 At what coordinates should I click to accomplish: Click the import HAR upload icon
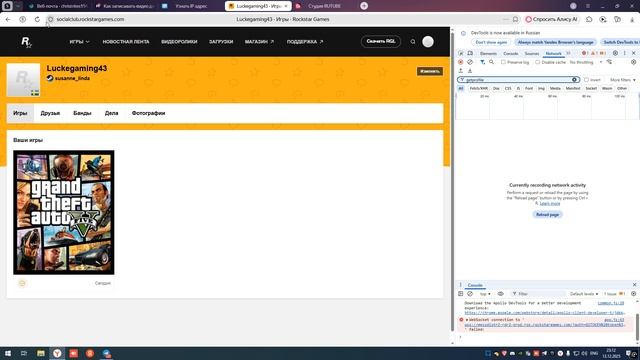point(461,71)
